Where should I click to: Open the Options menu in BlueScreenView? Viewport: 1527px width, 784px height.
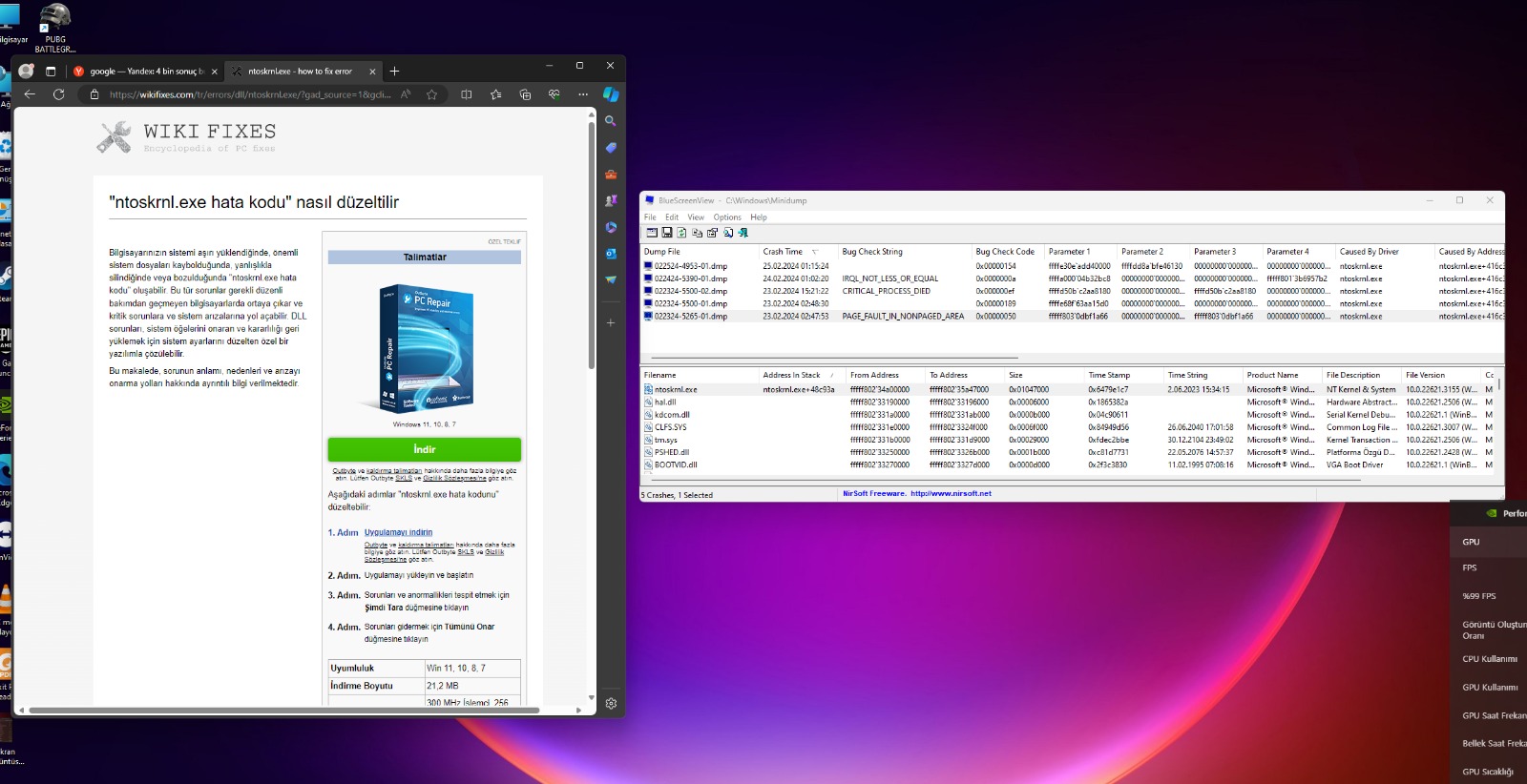pyautogui.click(x=726, y=217)
